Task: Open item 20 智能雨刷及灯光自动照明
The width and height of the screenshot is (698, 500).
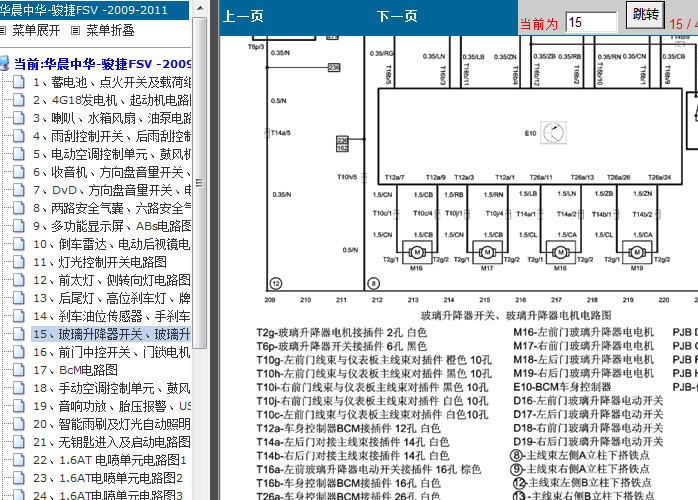Action: pyautogui.click(x=112, y=424)
